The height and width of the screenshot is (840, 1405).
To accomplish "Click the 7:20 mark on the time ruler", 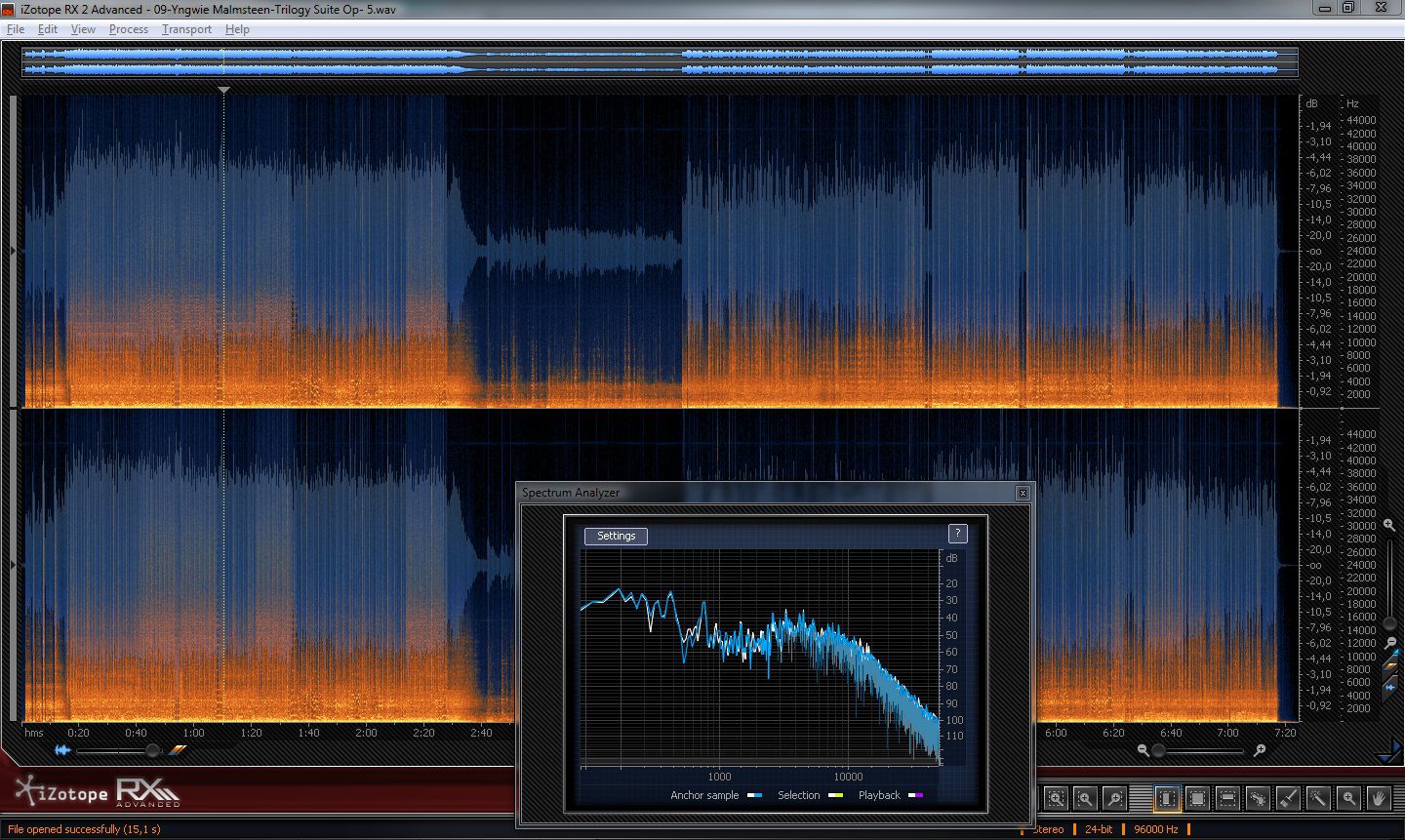I will tap(1286, 733).
